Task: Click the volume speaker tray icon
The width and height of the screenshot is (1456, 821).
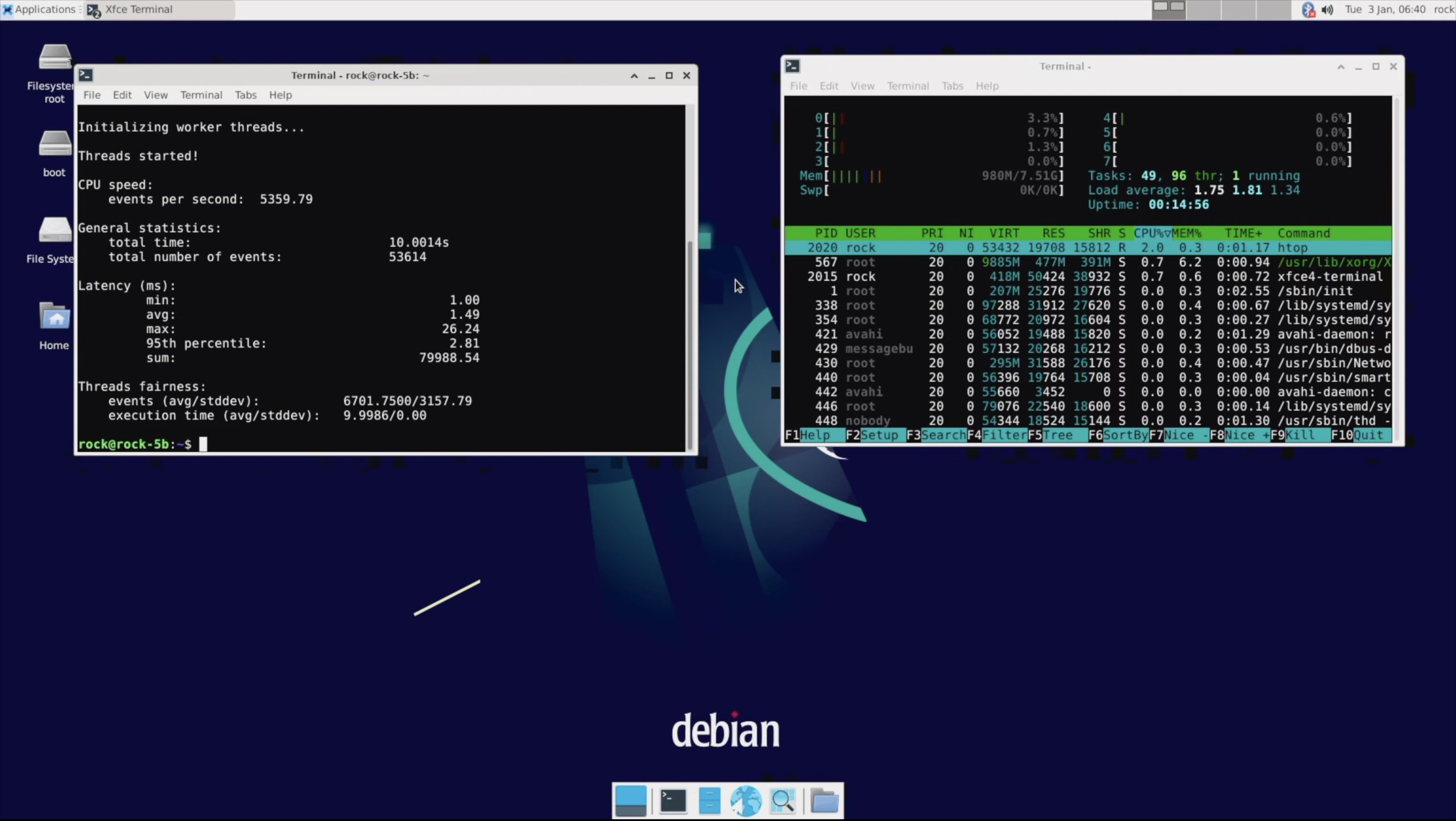Action: (x=1327, y=10)
